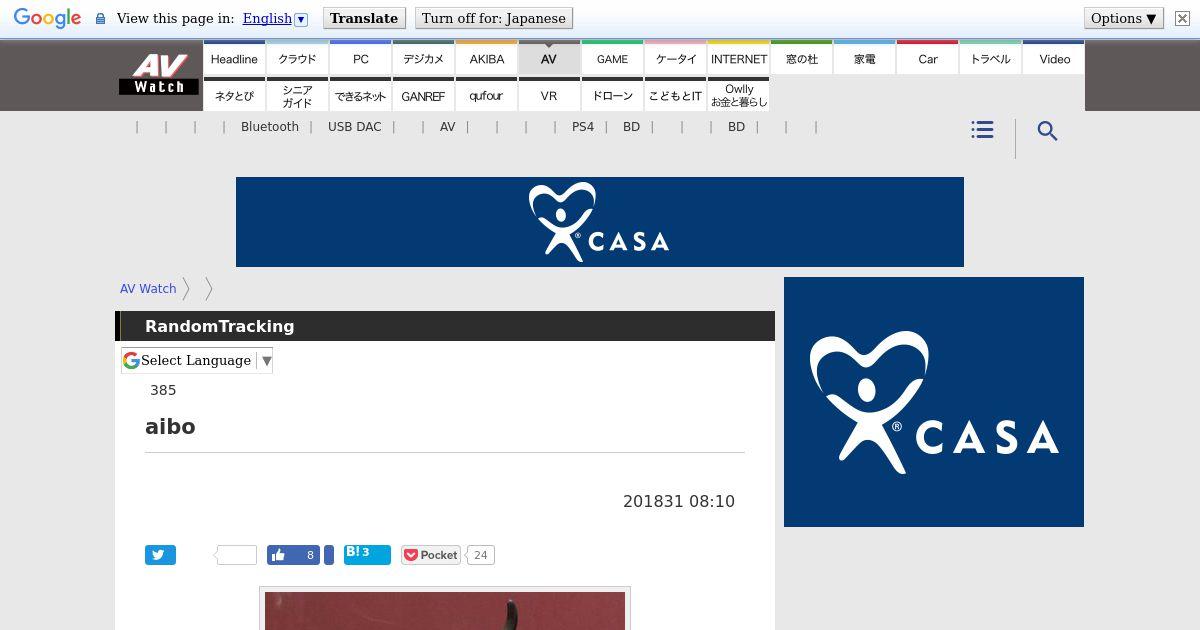Open the Owlly お金と暮らし tab

point(738,95)
